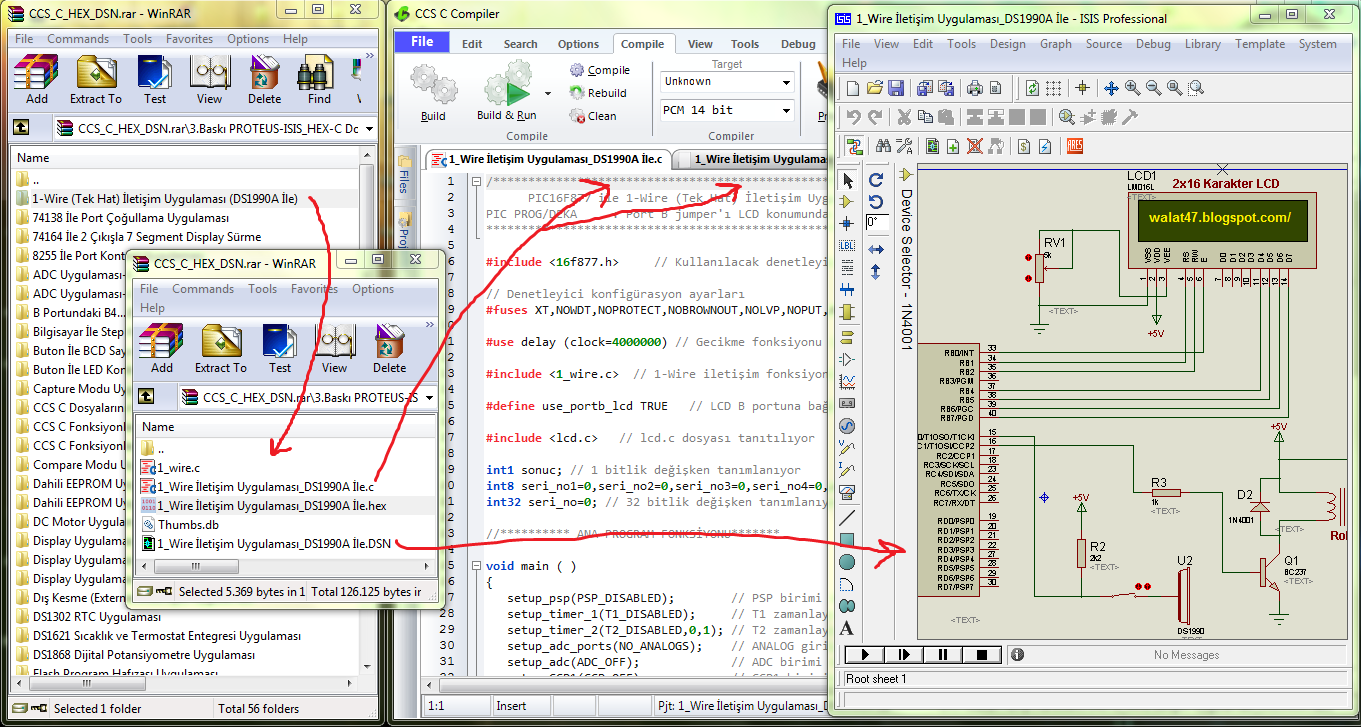The height and width of the screenshot is (727, 1361).
Task: Go up one level in front WinRAR window
Action: pyautogui.click(x=147, y=397)
